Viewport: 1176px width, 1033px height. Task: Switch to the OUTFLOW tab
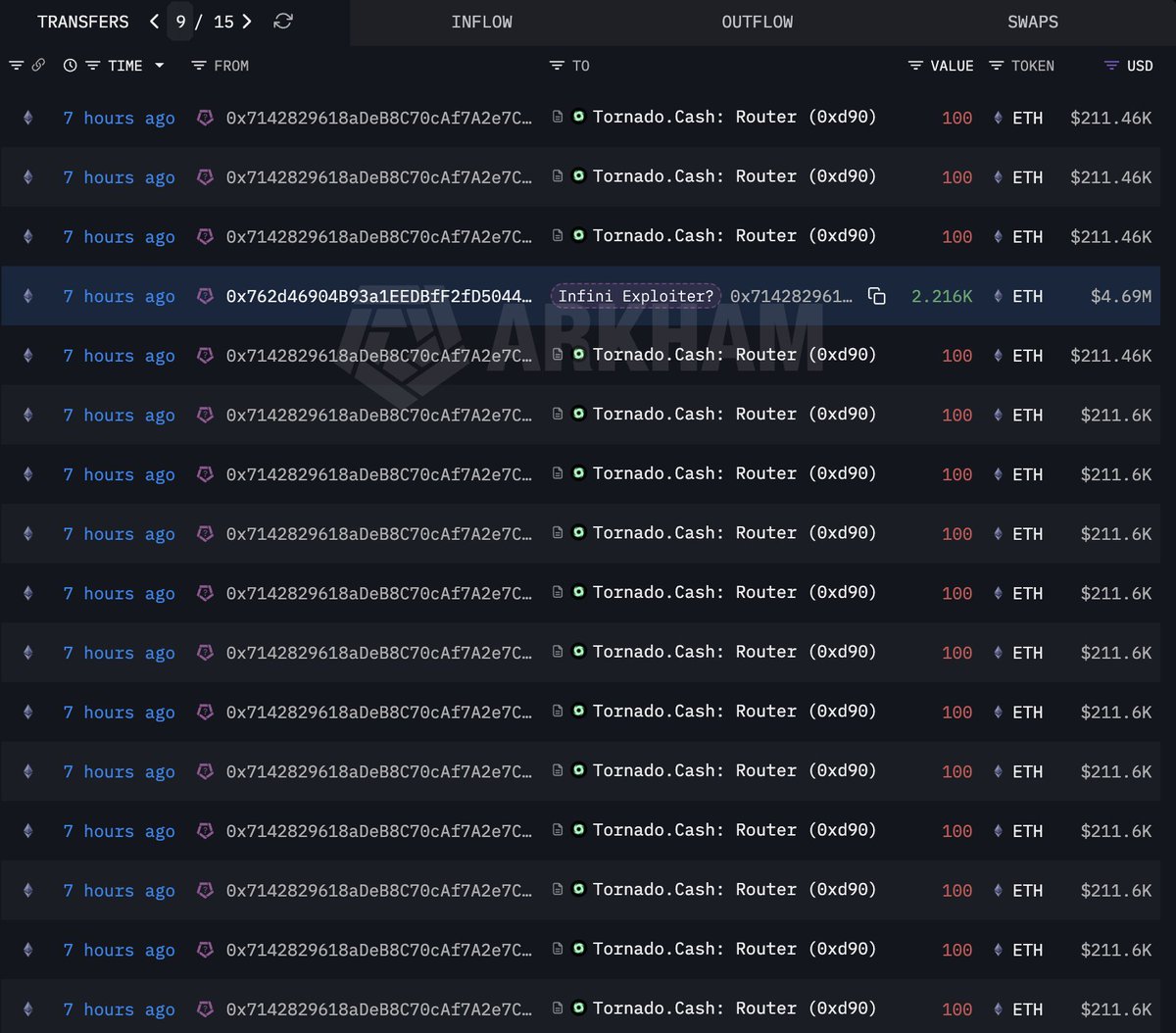tap(757, 22)
